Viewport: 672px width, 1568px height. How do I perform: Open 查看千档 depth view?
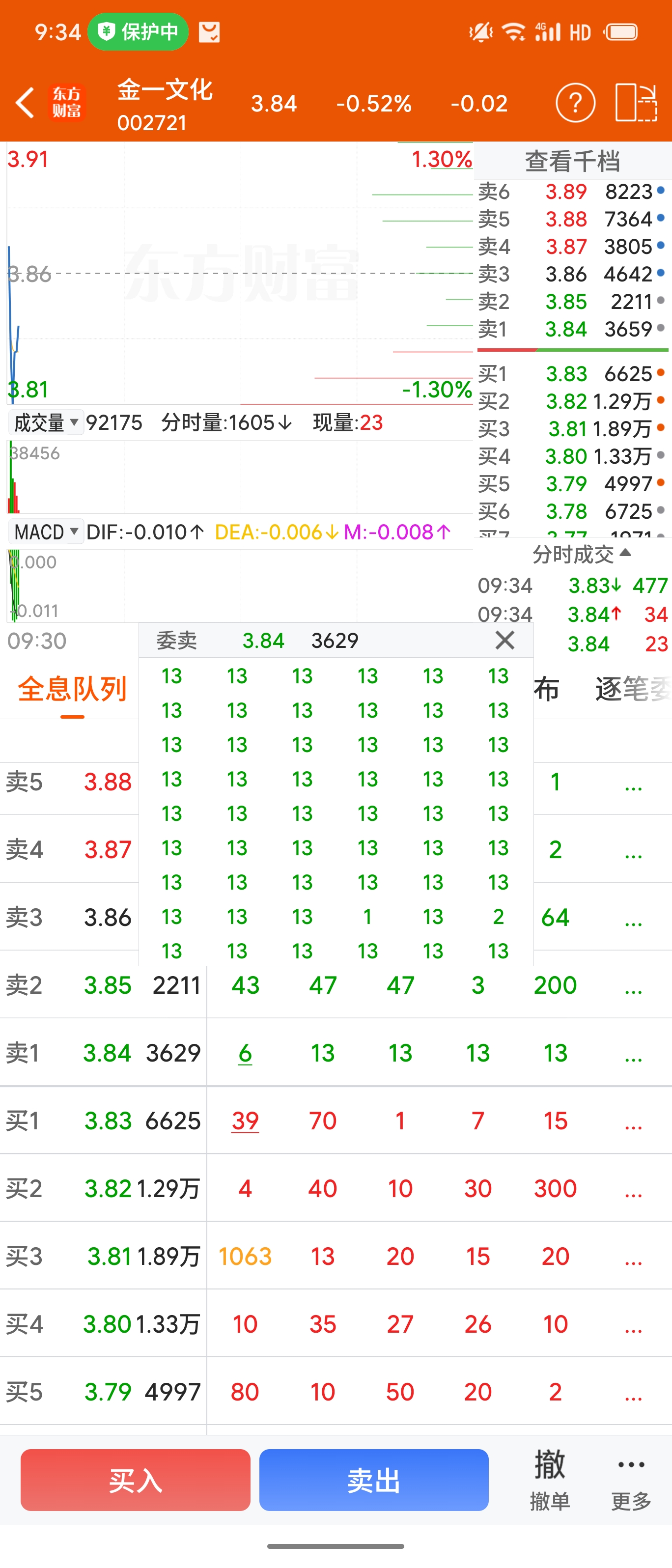click(x=572, y=161)
